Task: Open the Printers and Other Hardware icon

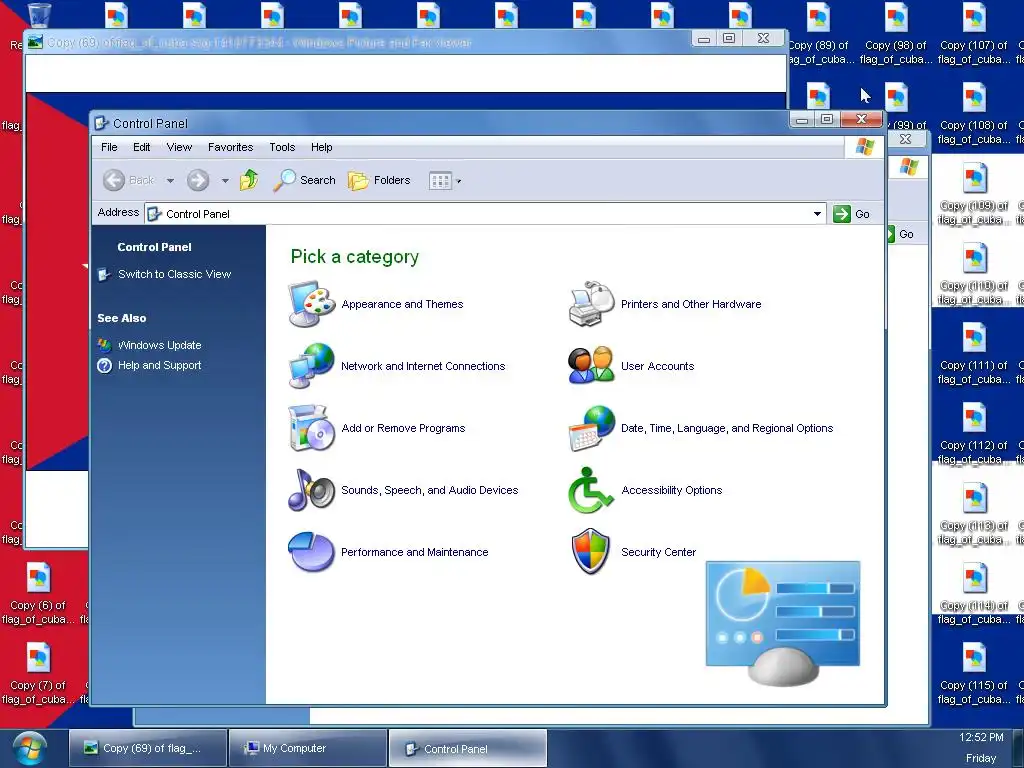Action: pos(592,304)
